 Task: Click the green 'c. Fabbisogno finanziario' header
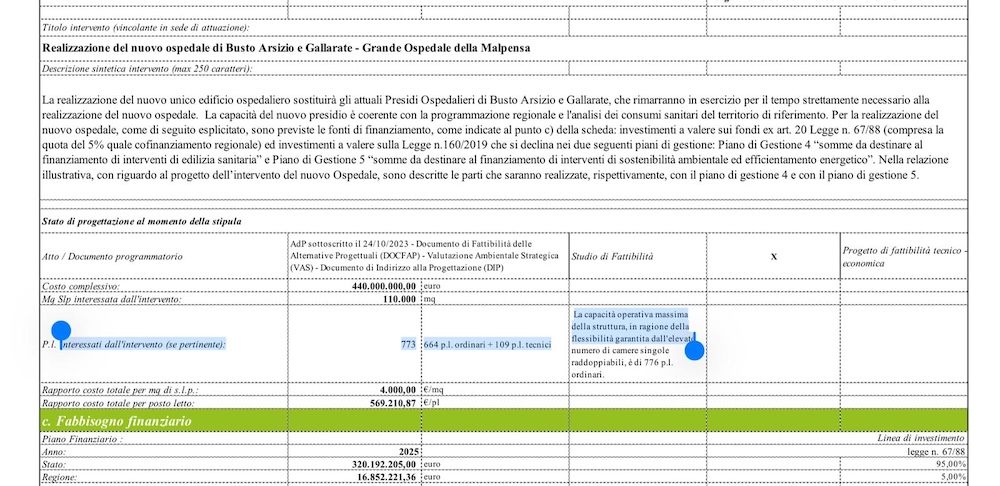tap(503, 420)
